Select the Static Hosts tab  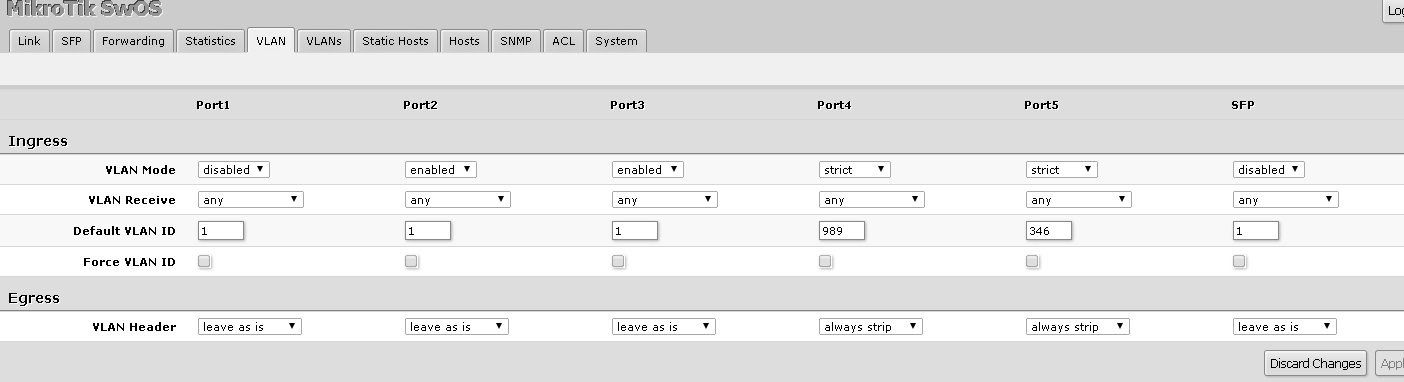click(395, 41)
